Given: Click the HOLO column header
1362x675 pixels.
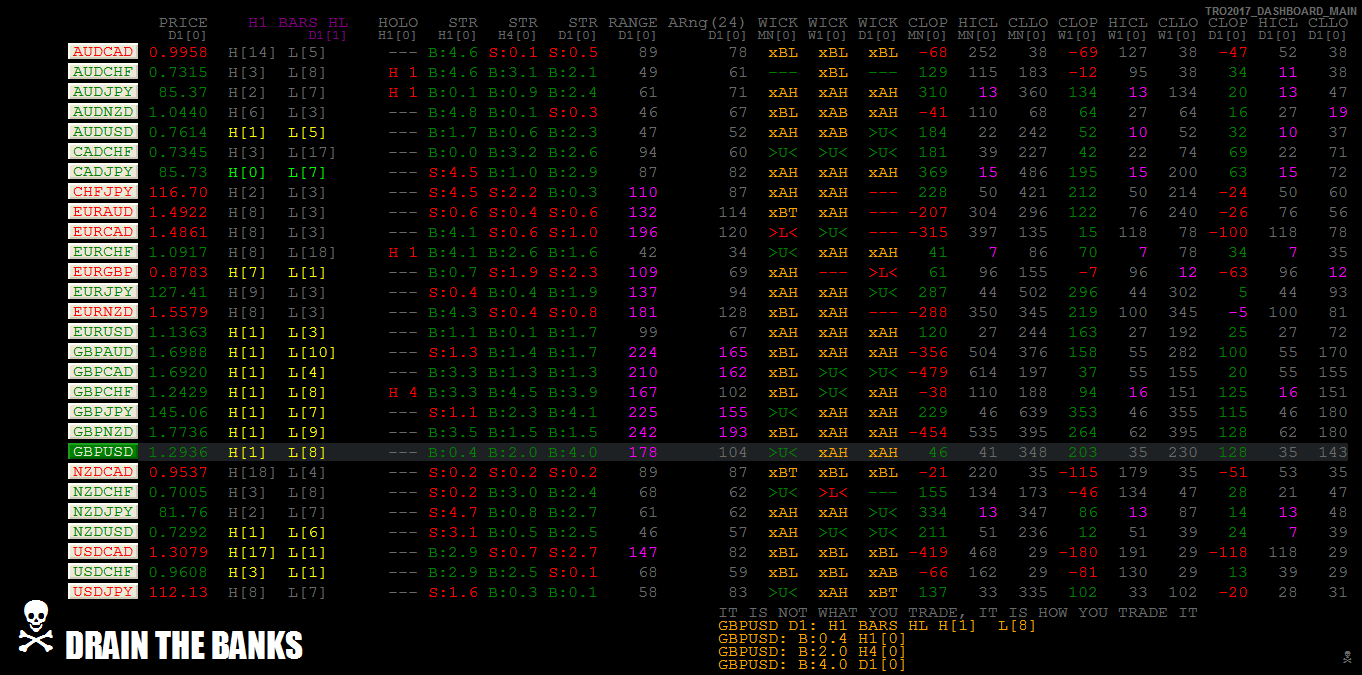Looking at the screenshot, I should [398, 23].
